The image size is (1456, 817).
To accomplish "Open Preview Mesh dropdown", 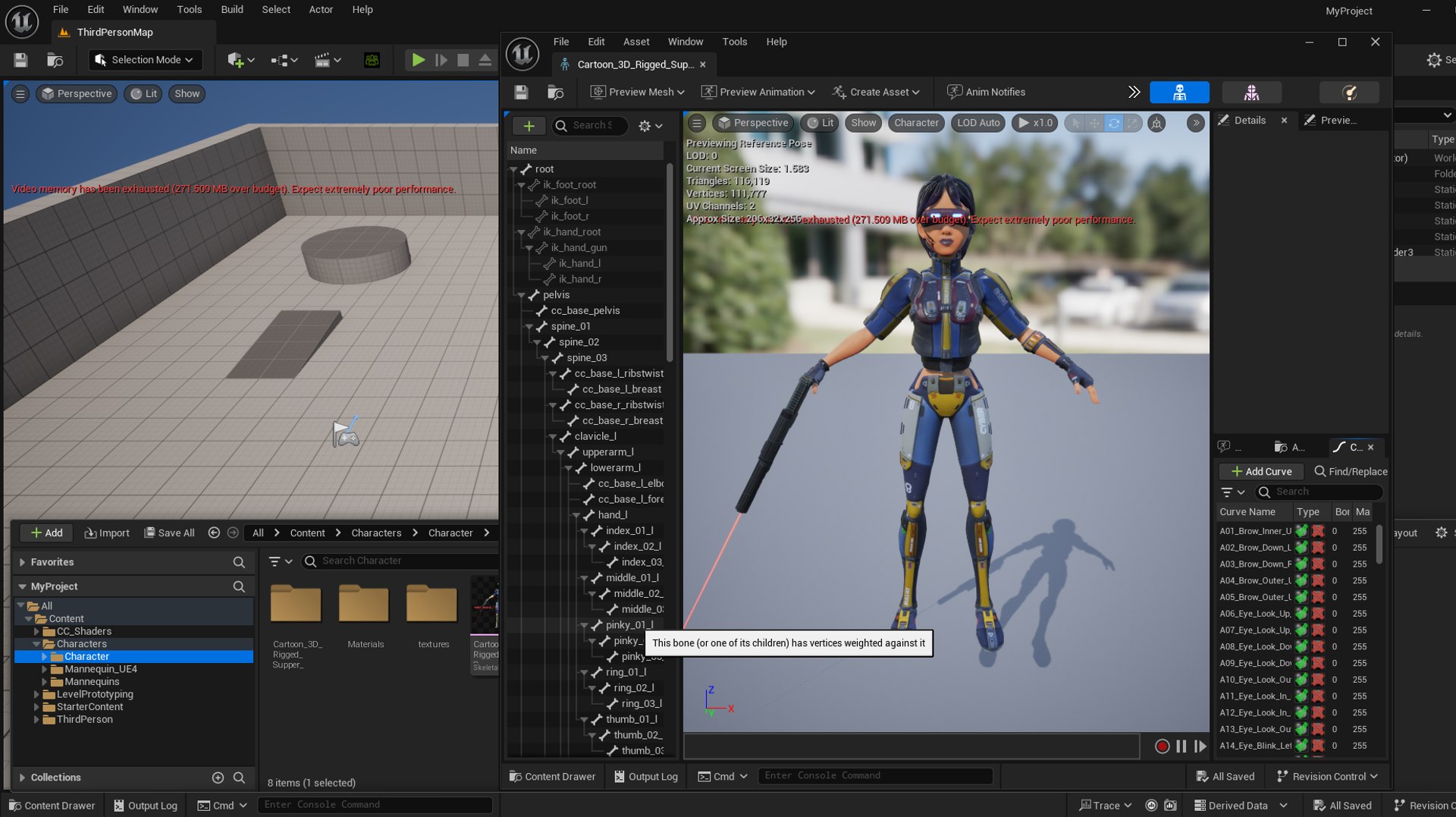I will click(638, 92).
